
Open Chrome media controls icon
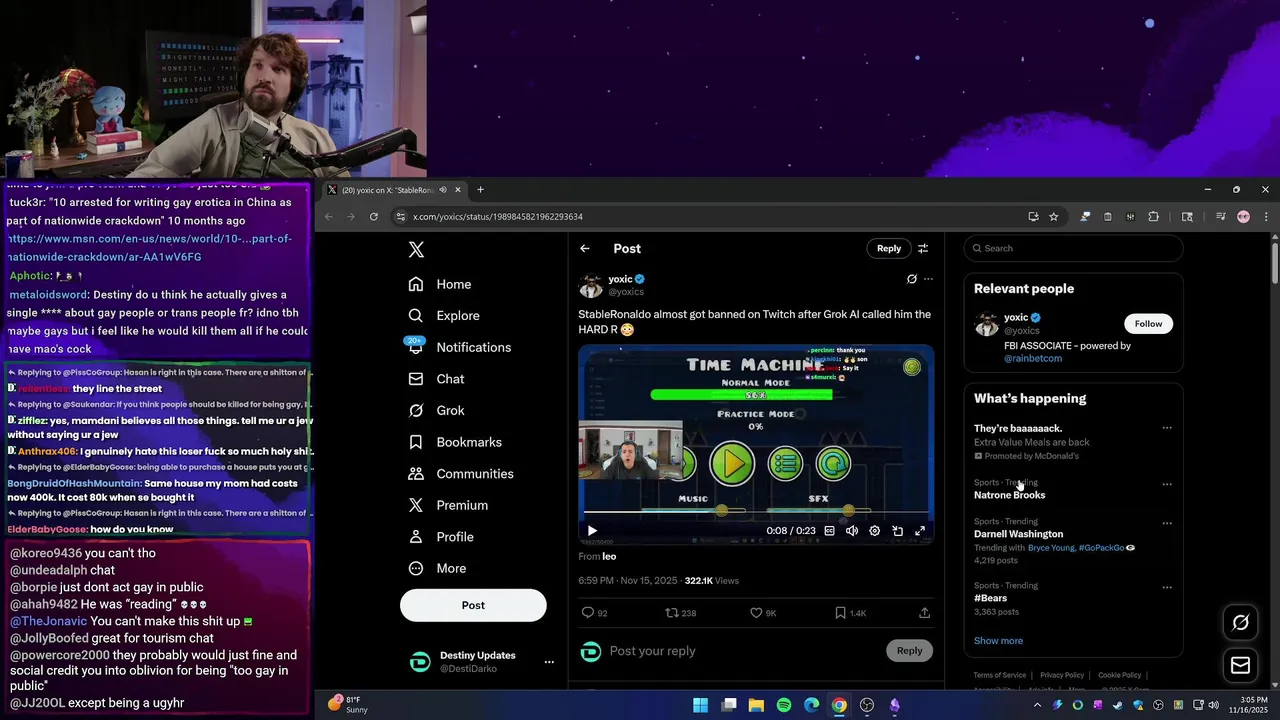[x=1221, y=216]
